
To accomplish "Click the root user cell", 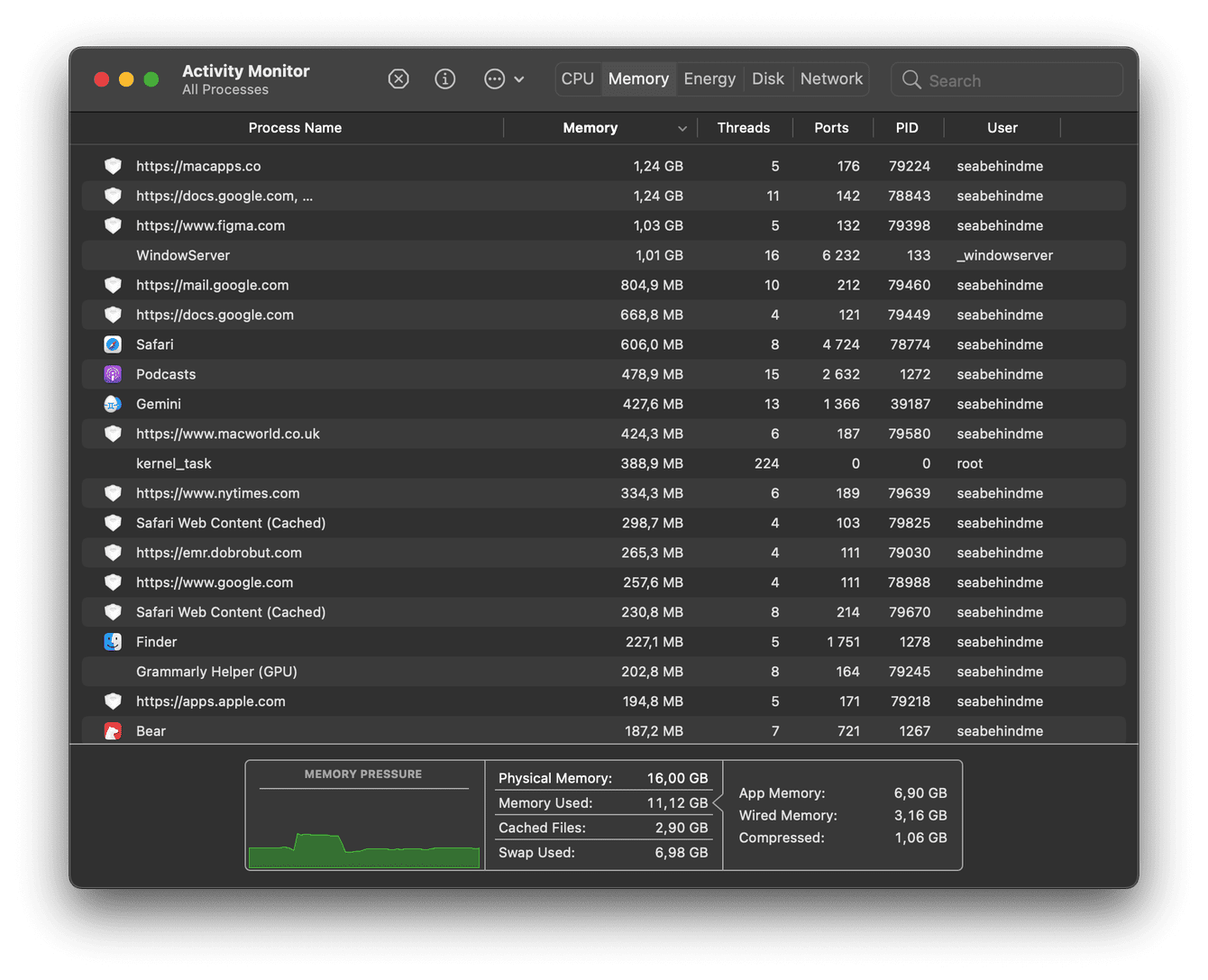I will [x=970, y=463].
